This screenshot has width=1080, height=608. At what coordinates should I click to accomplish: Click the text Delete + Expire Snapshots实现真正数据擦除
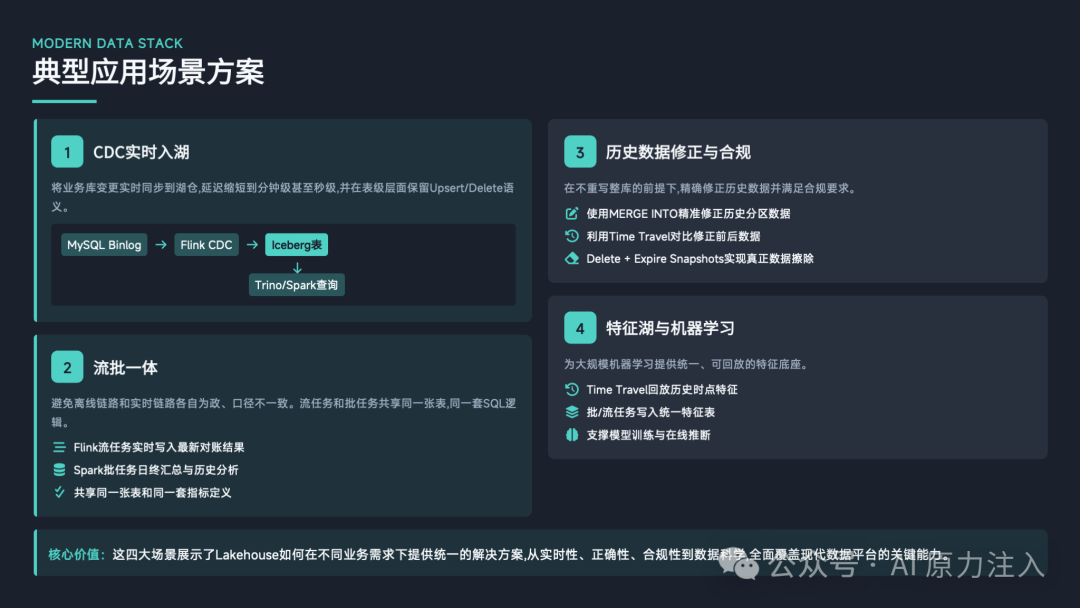tap(700, 259)
